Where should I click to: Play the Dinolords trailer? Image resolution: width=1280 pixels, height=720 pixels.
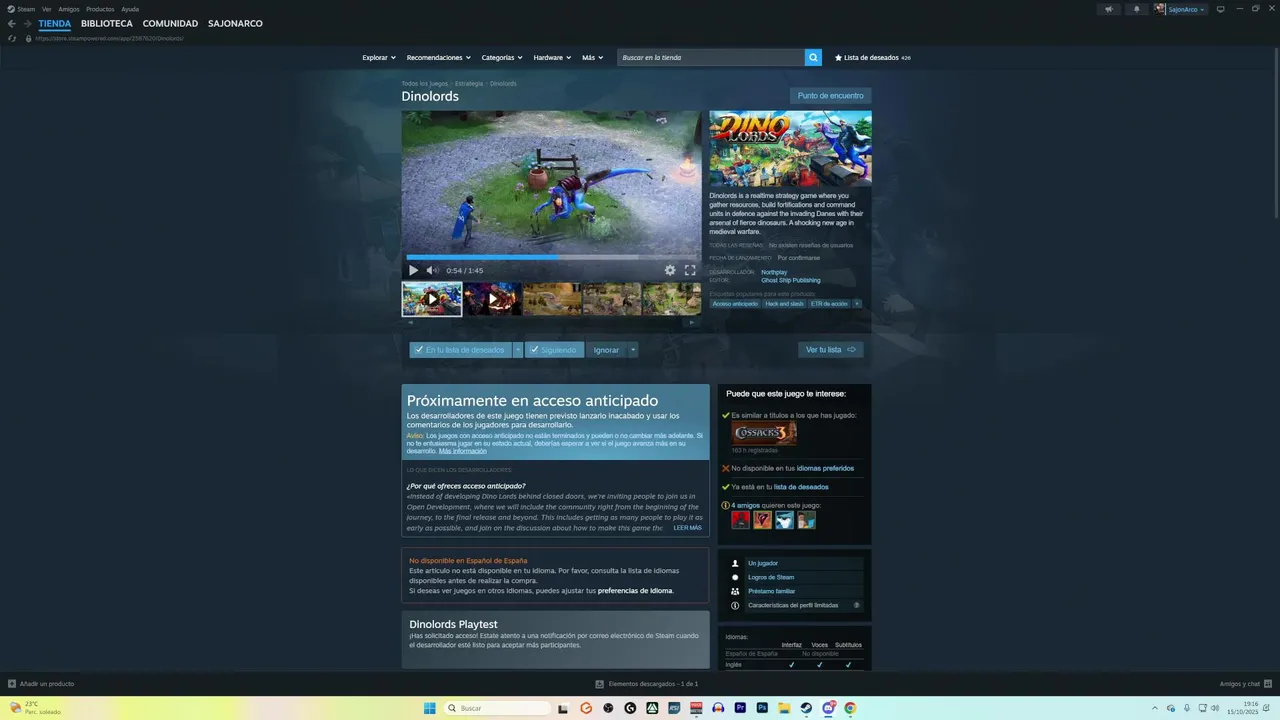pyautogui.click(x=413, y=270)
